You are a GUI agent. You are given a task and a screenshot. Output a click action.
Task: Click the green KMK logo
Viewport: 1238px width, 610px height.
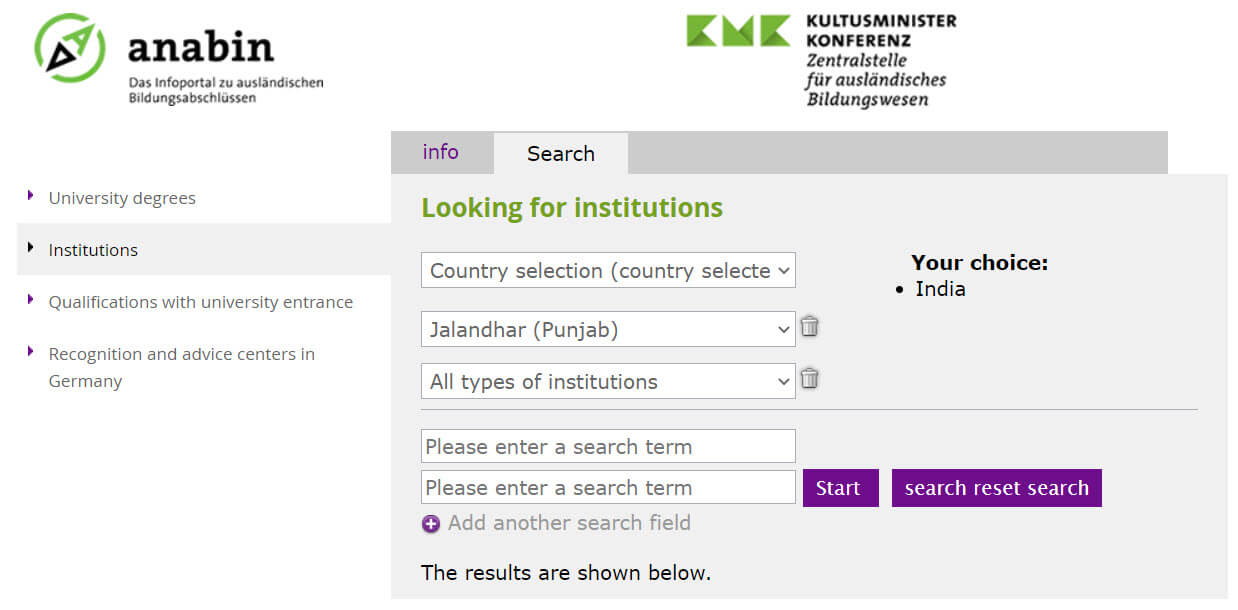[x=738, y=30]
